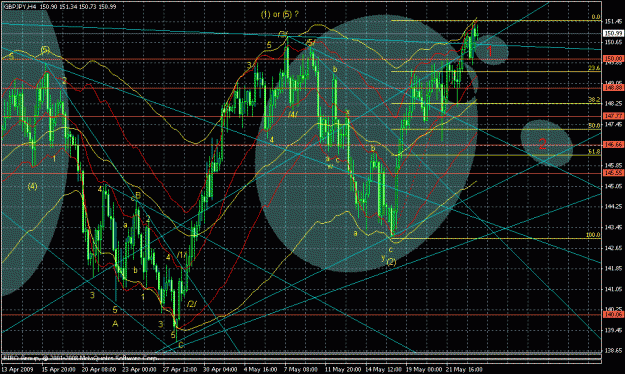The width and height of the screenshot is (625, 374).
Task: Select the "/1/" wave label
Action: [x=182, y=255]
